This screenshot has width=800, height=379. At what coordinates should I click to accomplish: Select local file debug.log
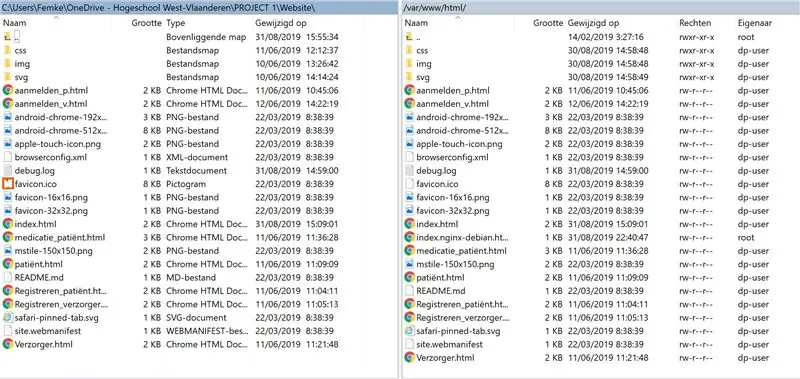[x=35, y=170]
